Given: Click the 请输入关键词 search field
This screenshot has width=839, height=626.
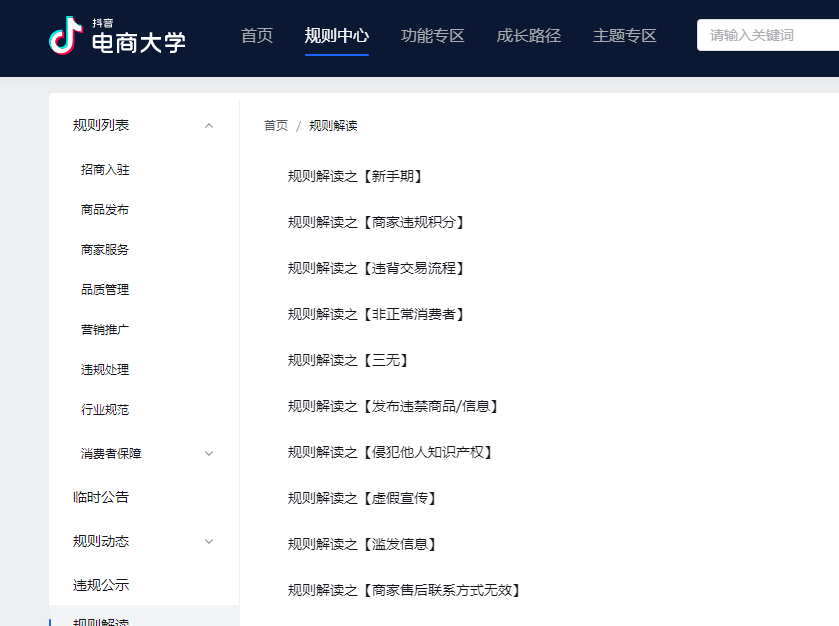Looking at the screenshot, I should coord(768,35).
